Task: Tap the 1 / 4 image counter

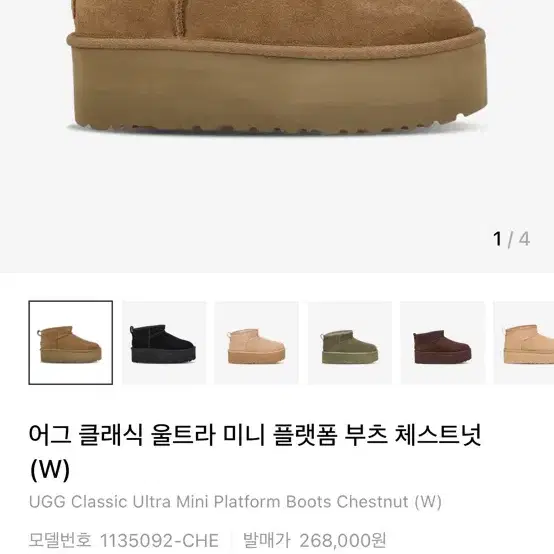Action: click(511, 239)
